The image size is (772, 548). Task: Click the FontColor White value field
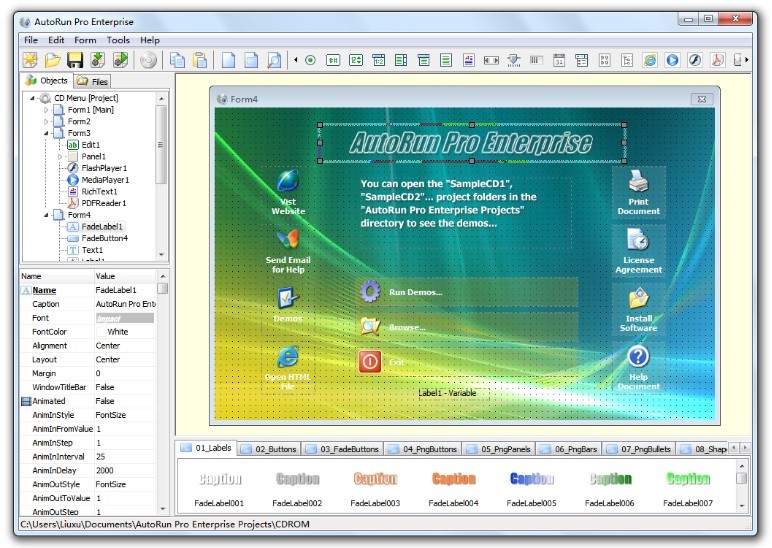click(x=124, y=332)
